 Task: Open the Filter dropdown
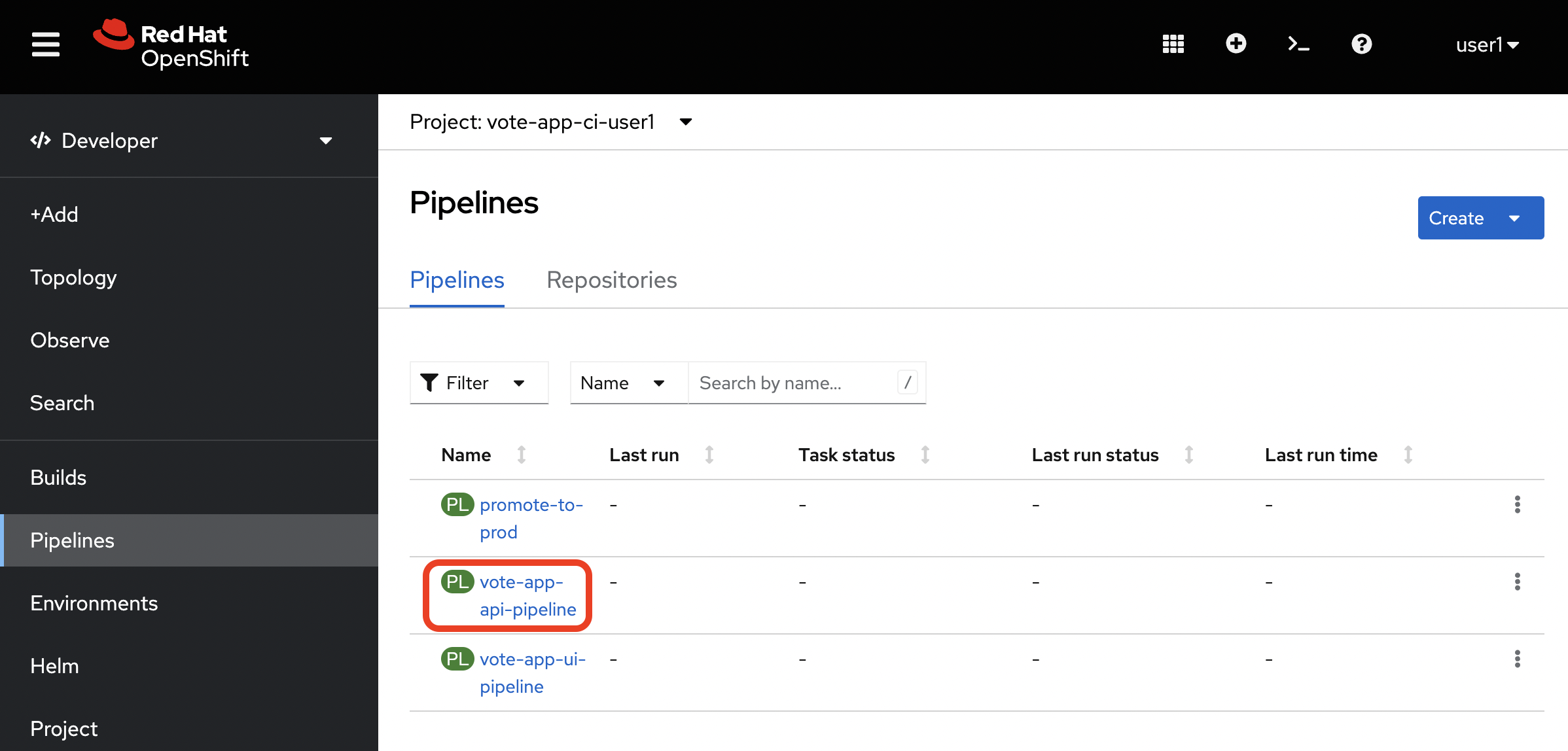[478, 383]
